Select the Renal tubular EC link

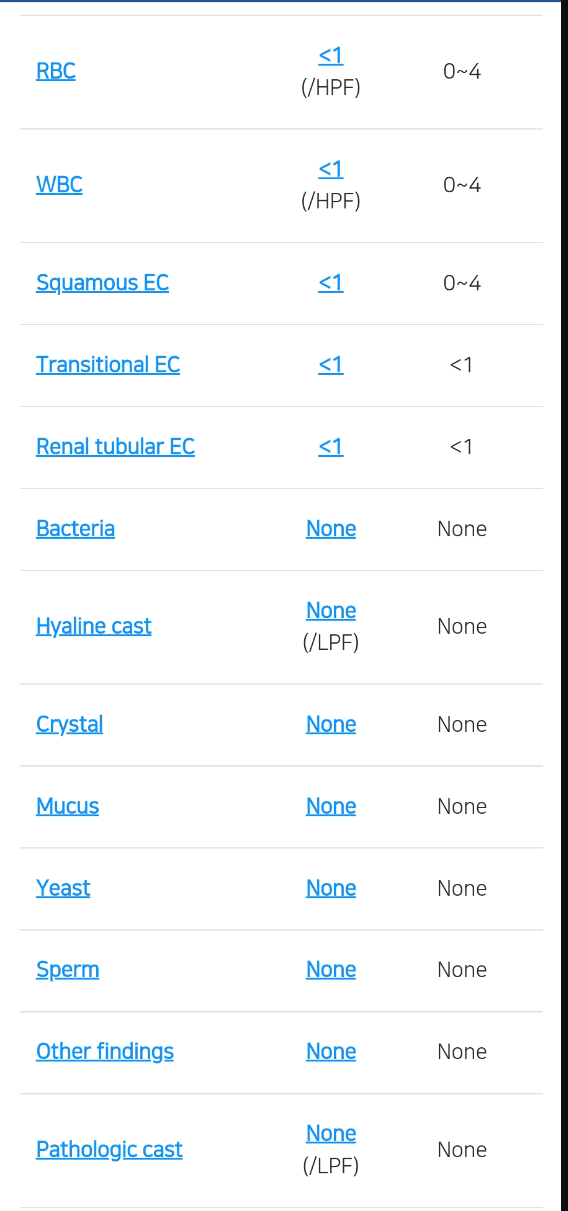[115, 447]
